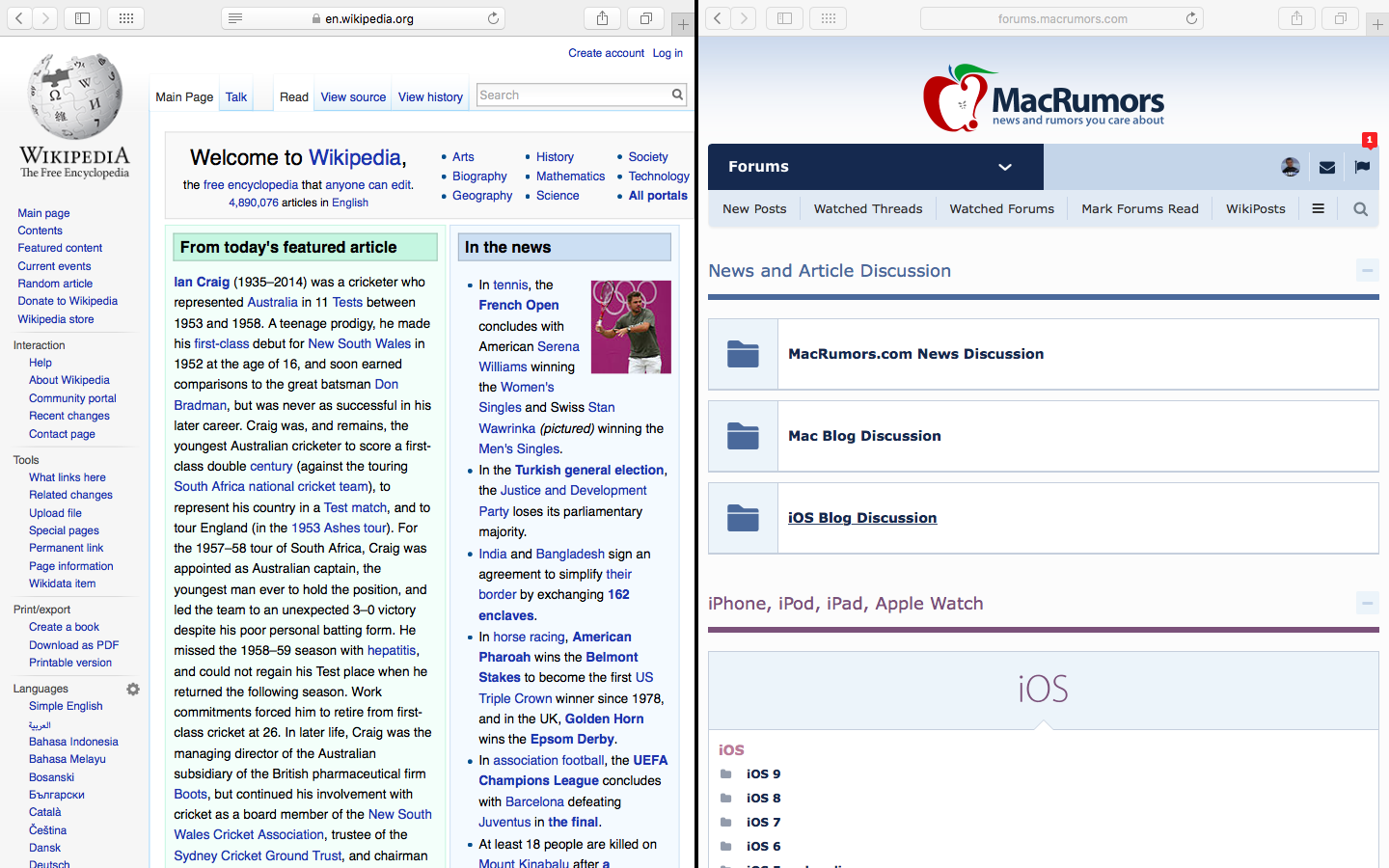Select Wikipedia View source tab
Image resolution: width=1389 pixels, height=868 pixels.
pyautogui.click(x=353, y=96)
